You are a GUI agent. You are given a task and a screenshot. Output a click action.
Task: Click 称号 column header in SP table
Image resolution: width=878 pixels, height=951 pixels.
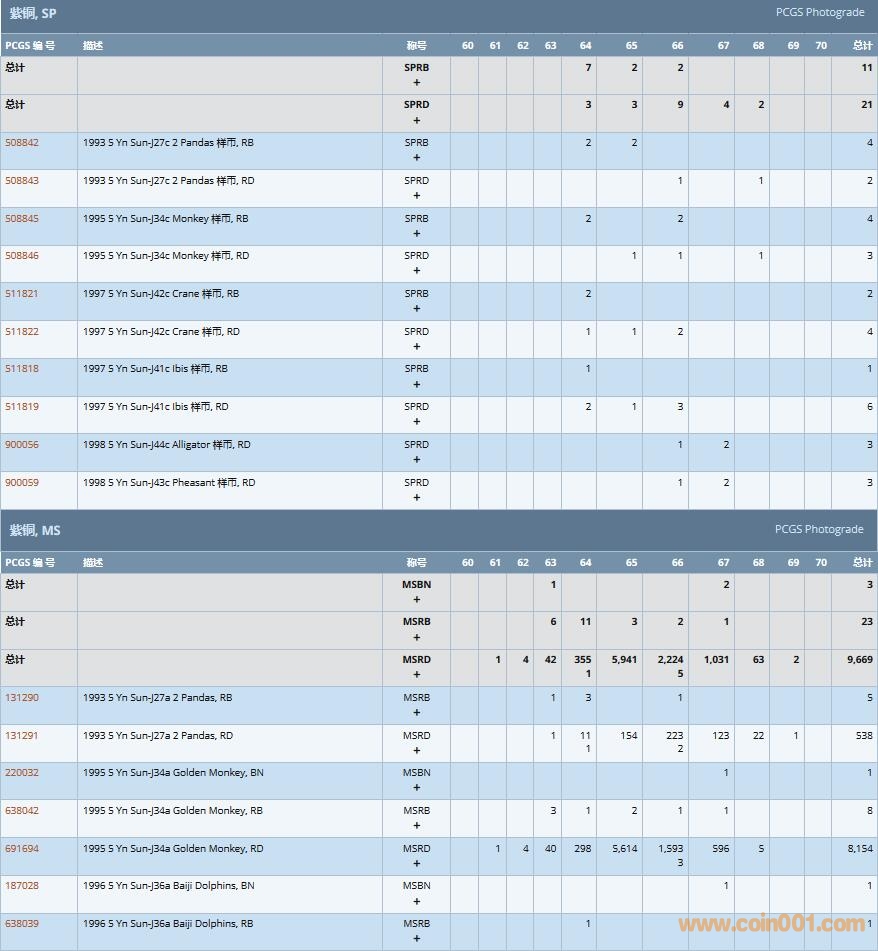tap(416, 46)
